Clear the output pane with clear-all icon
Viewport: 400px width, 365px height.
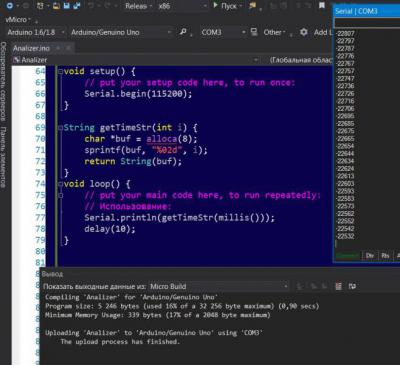point(338,286)
